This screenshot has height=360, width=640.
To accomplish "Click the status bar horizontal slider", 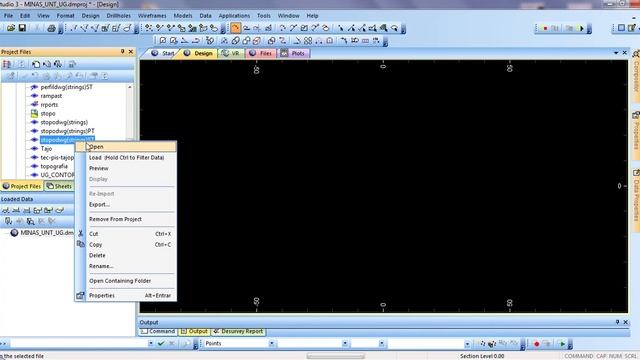I will pos(336,356).
